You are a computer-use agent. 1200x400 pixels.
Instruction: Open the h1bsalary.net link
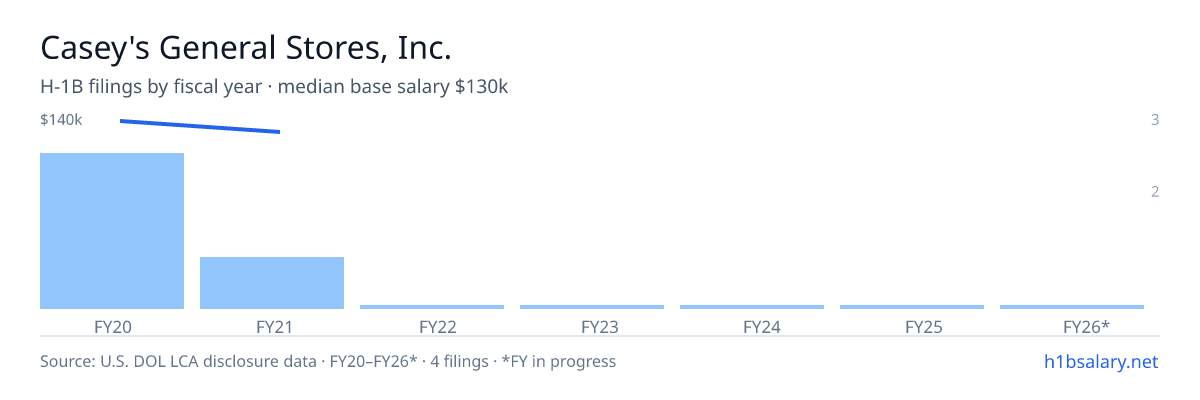click(1100, 361)
